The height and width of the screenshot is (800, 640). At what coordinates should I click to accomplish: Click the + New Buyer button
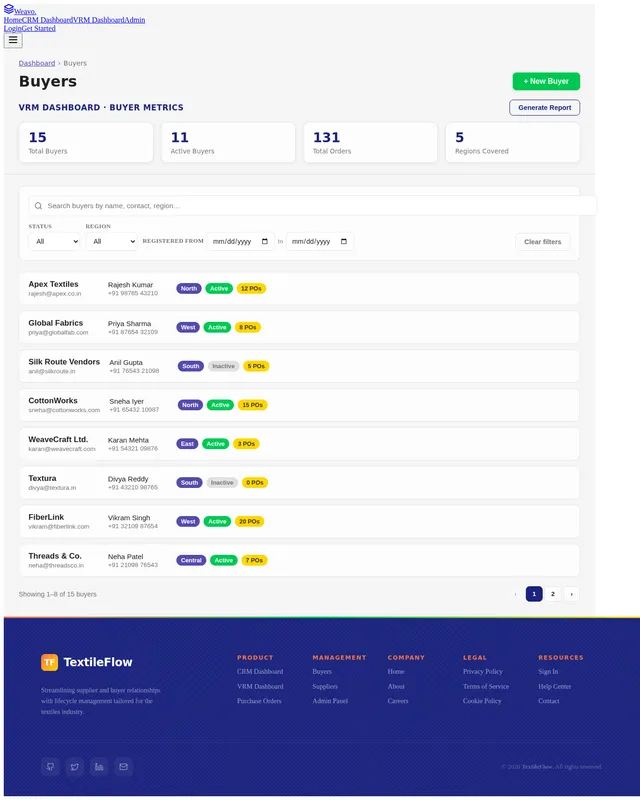(x=546, y=81)
